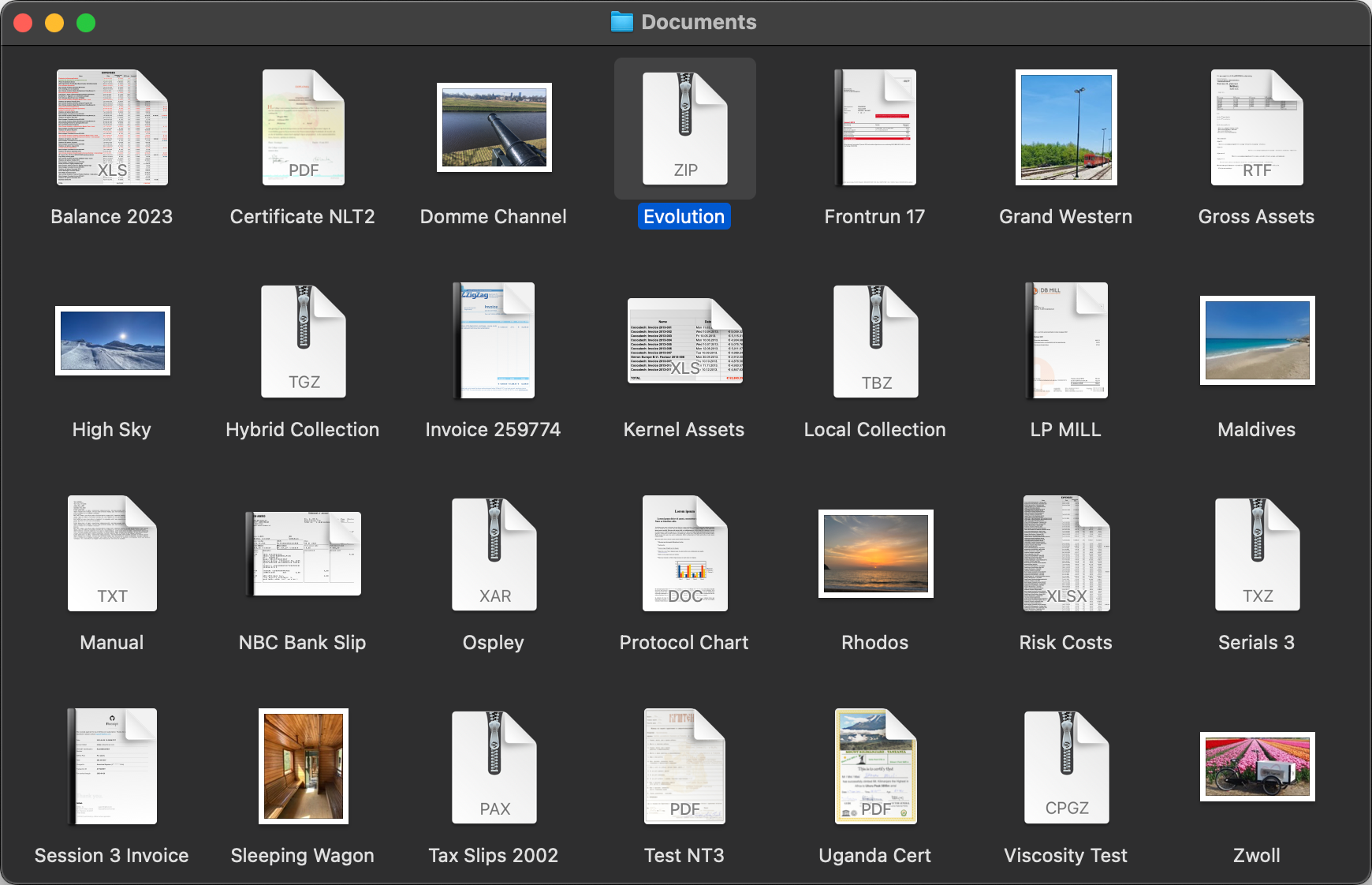The image size is (1372, 885).
Task: Select the Hybrid Collection TGZ archive
Action: click(x=302, y=341)
